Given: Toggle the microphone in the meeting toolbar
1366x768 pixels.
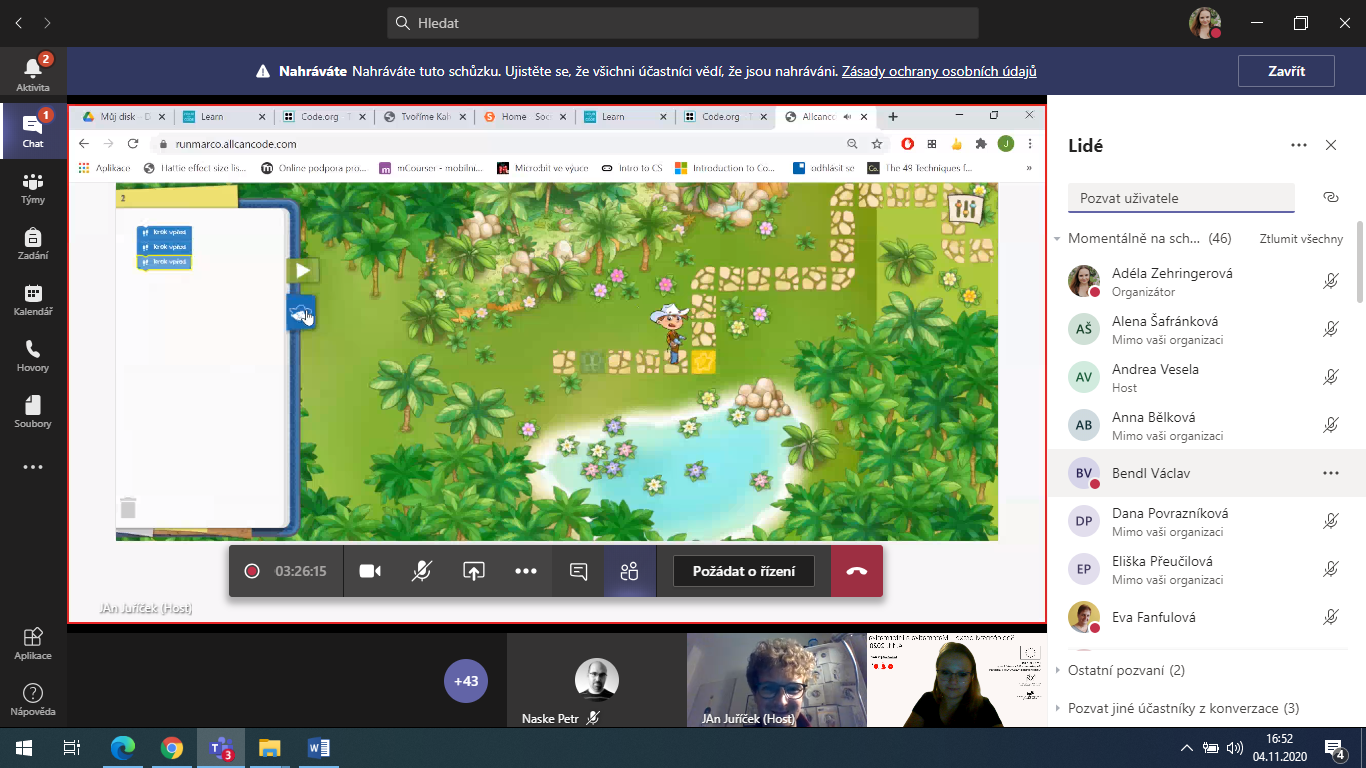Looking at the screenshot, I should pos(422,571).
